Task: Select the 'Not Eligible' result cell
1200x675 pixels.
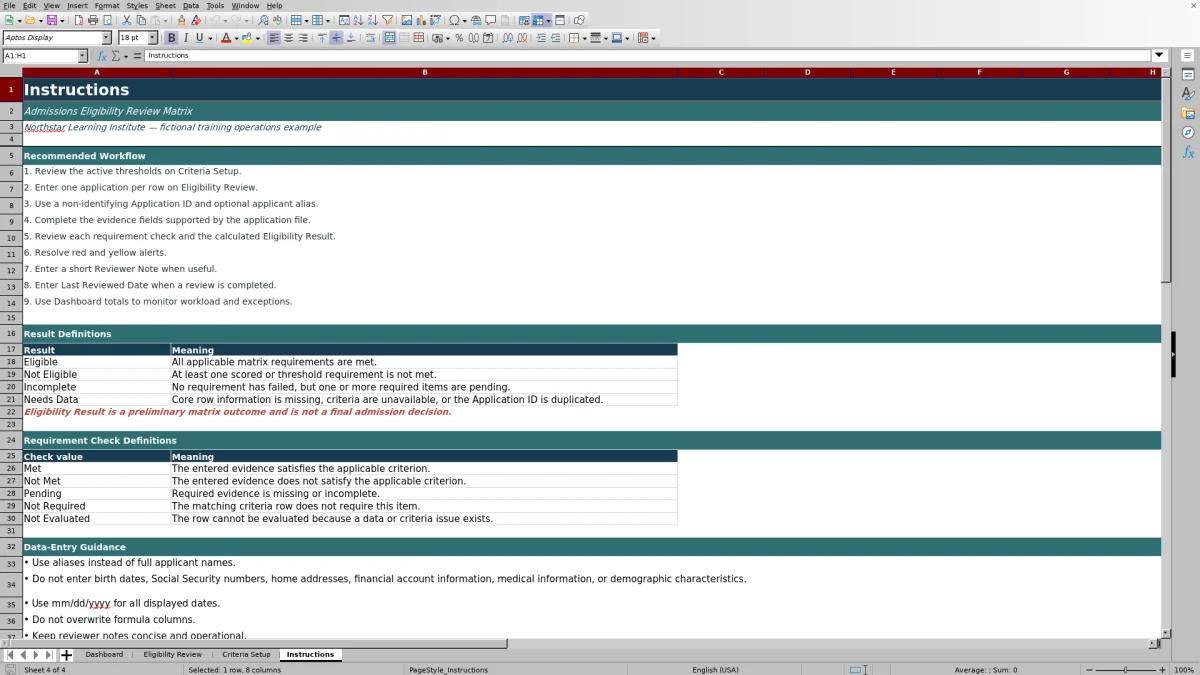Action: click(x=96, y=375)
